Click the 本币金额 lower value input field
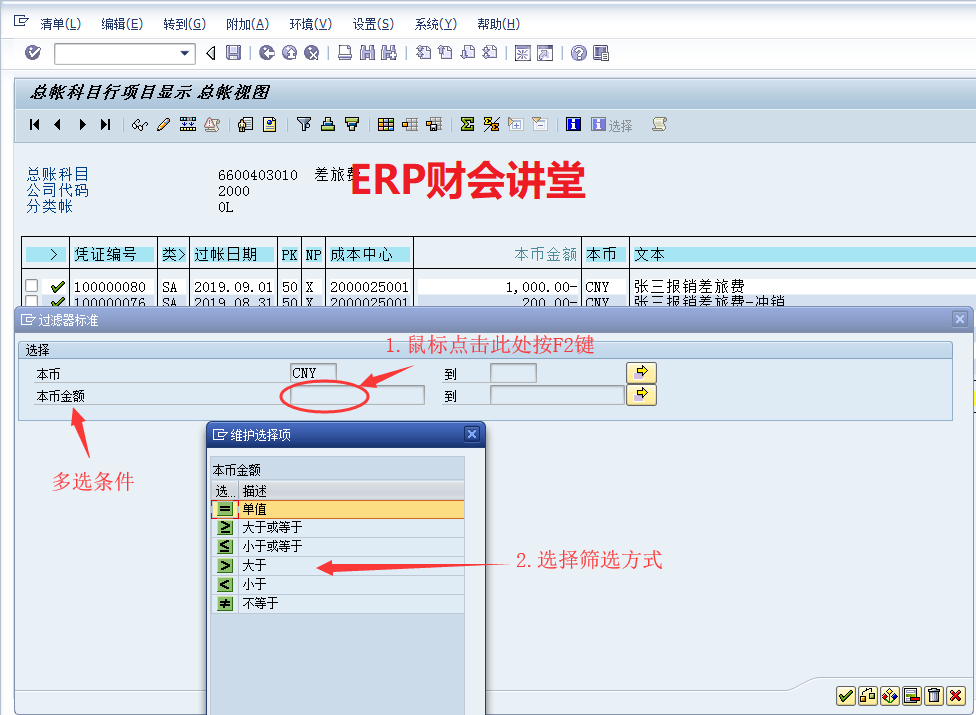Image resolution: width=976 pixels, height=715 pixels. (x=357, y=395)
